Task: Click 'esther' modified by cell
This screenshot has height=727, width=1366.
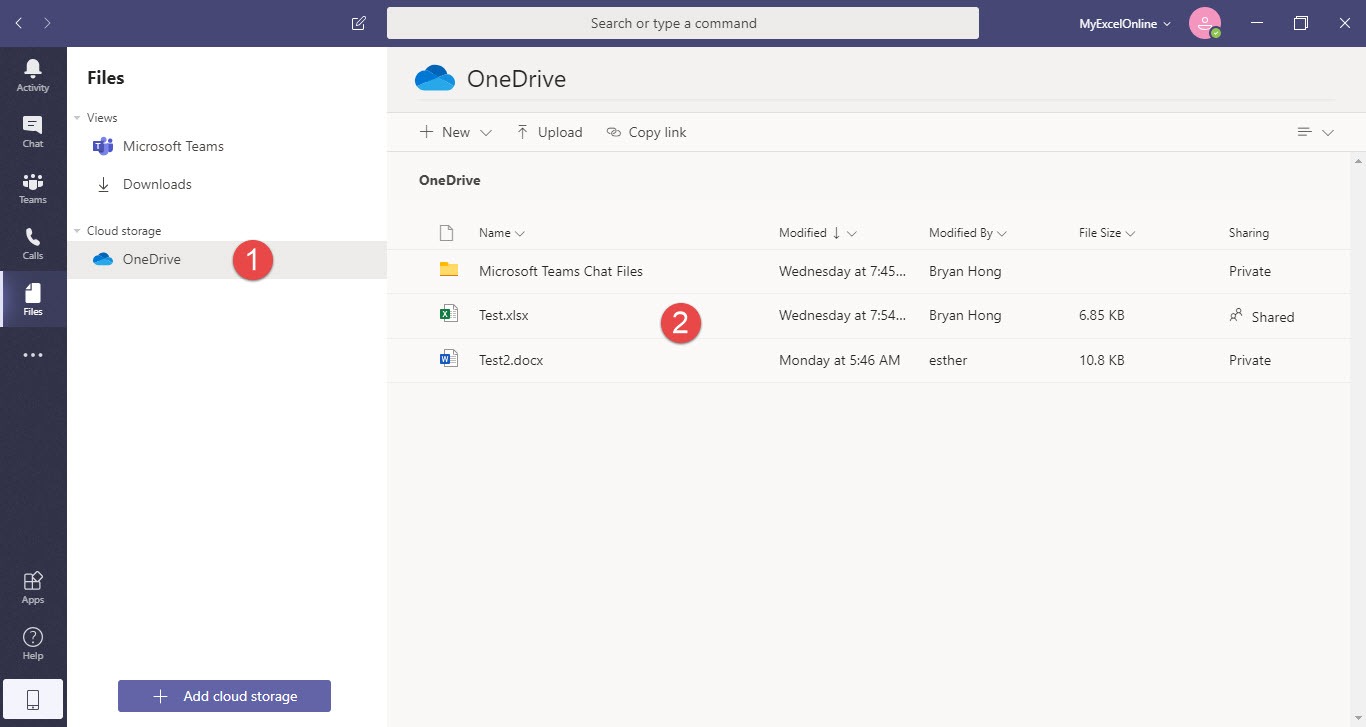Action: 948,360
